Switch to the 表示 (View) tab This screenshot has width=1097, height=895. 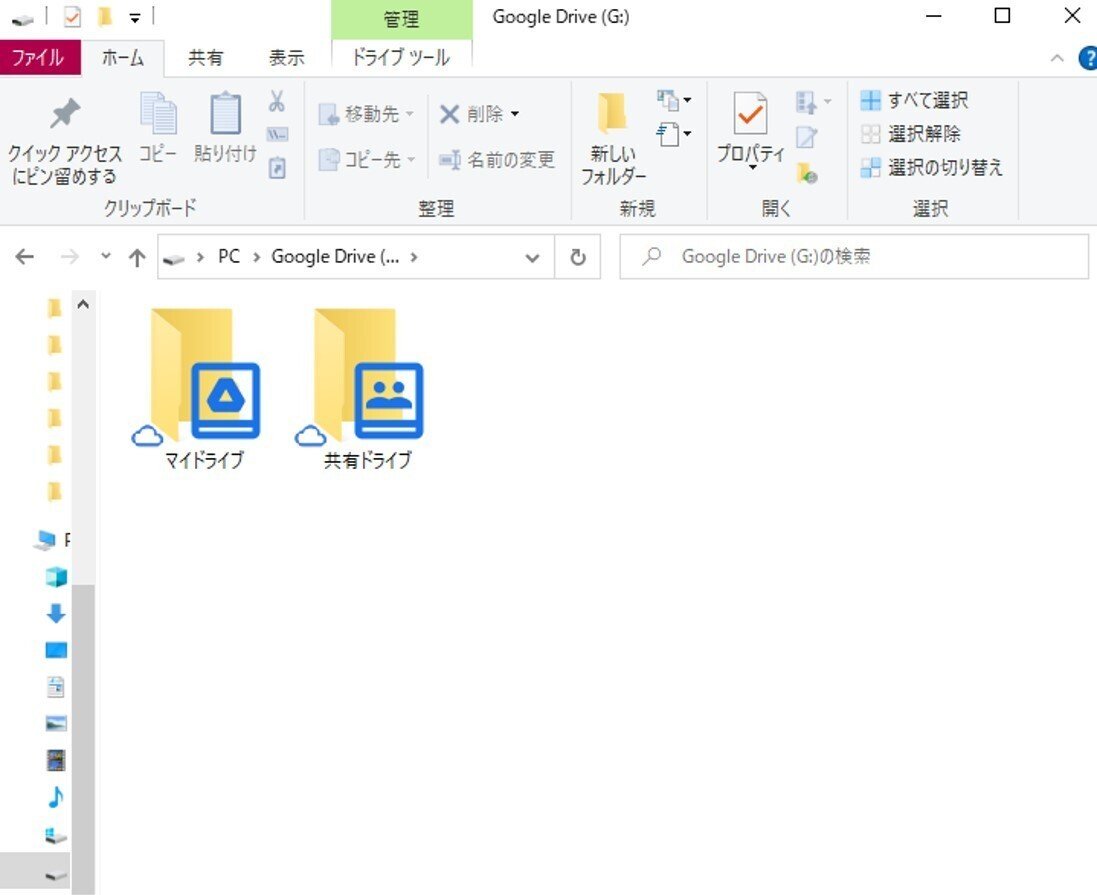click(x=287, y=58)
